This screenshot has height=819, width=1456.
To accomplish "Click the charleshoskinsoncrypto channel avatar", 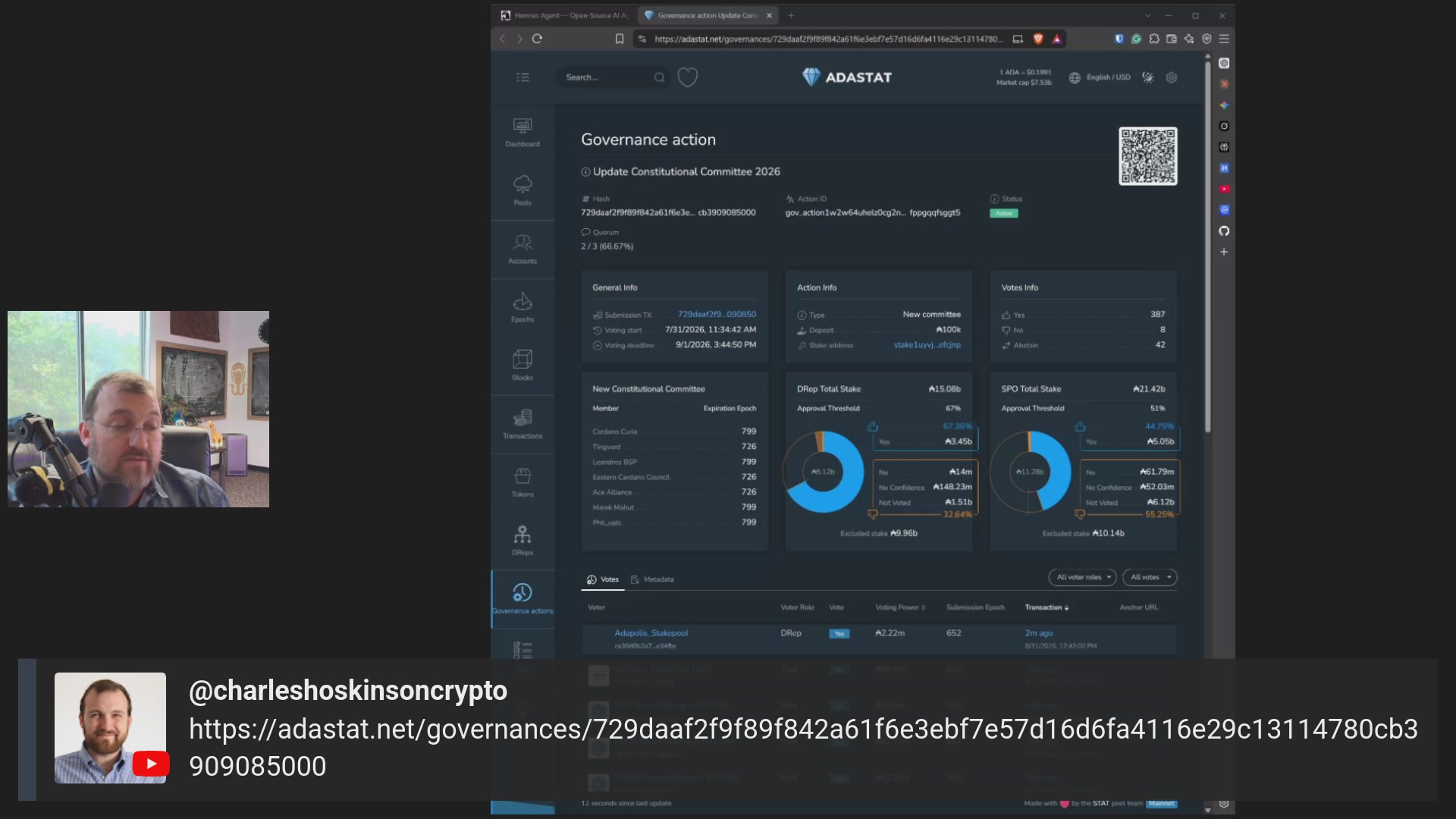I will pyautogui.click(x=110, y=728).
